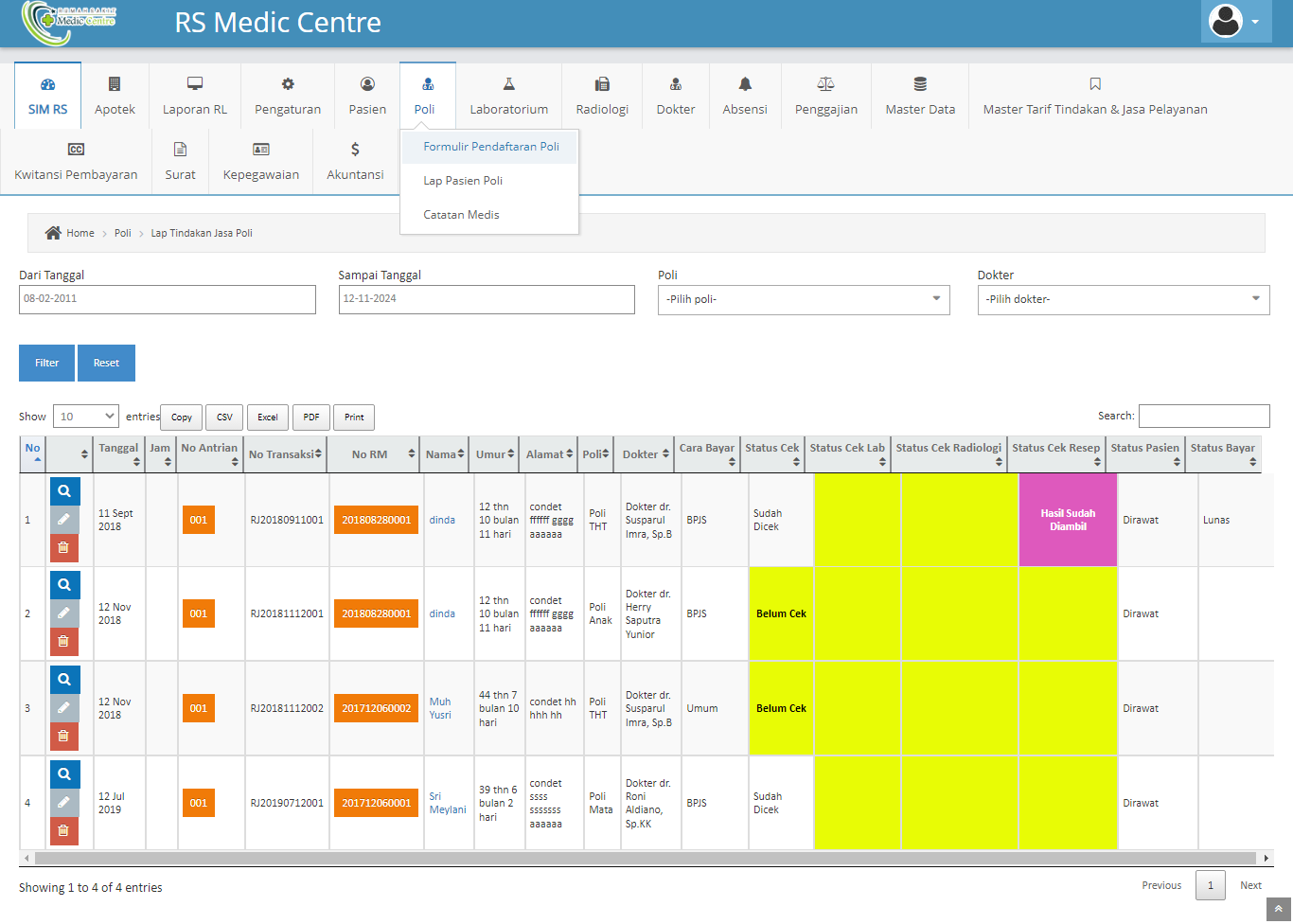Click the scroll-to-top arrow icon
Image resolution: width=1293 pixels, height=924 pixels.
[x=1278, y=909]
